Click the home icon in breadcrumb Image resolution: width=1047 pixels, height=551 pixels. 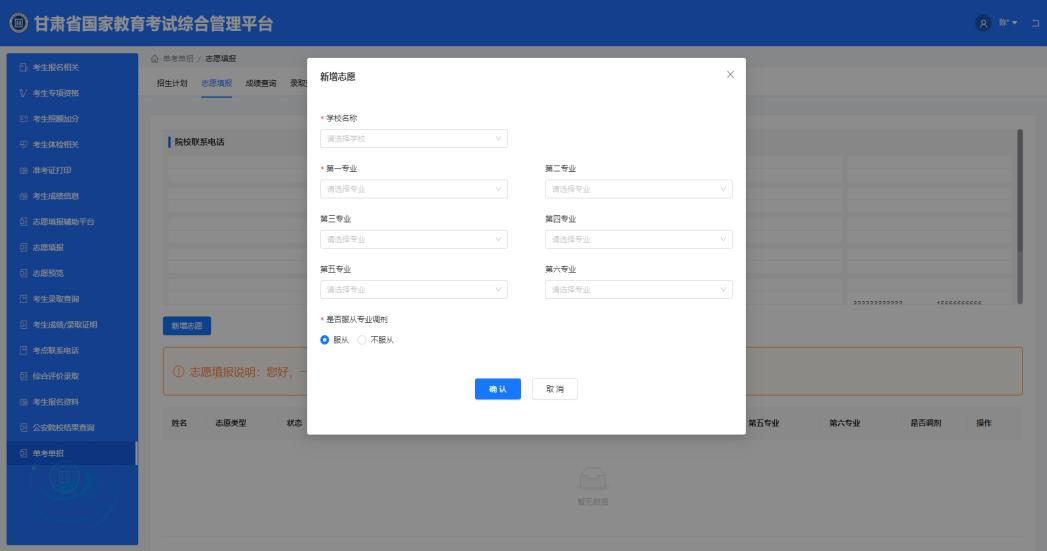tap(155, 59)
